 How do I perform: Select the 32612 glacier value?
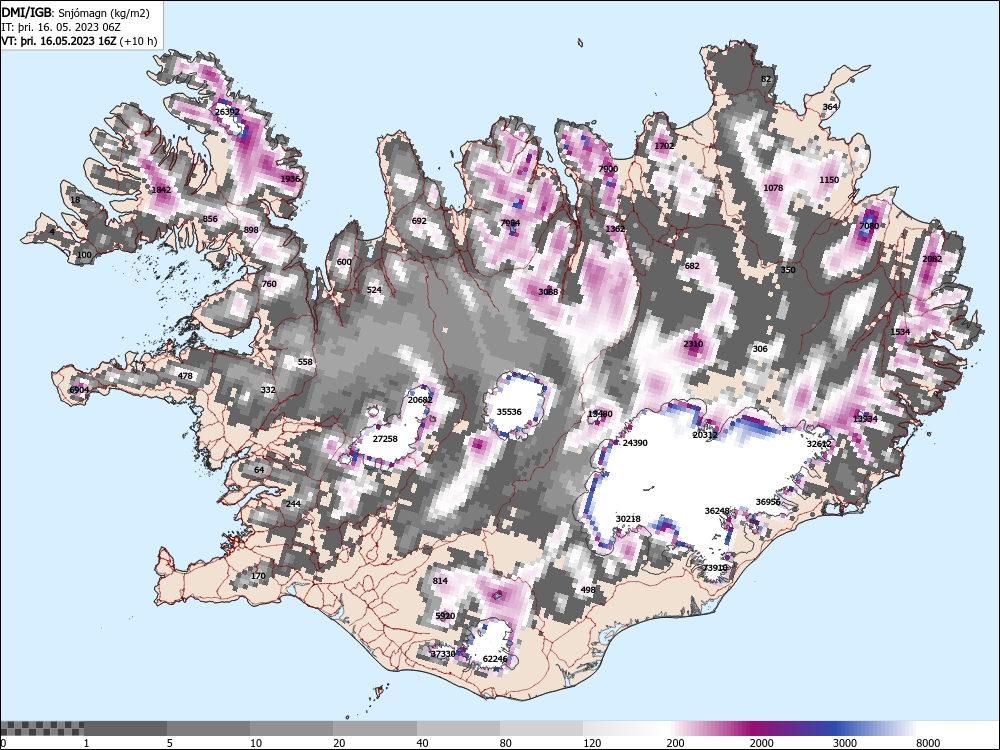pyautogui.click(x=819, y=445)
